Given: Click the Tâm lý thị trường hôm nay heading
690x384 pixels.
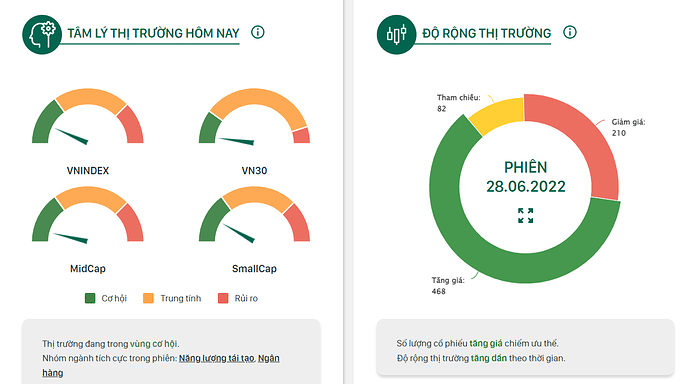Looking at the screenshot, I should (x=153, y=33).
